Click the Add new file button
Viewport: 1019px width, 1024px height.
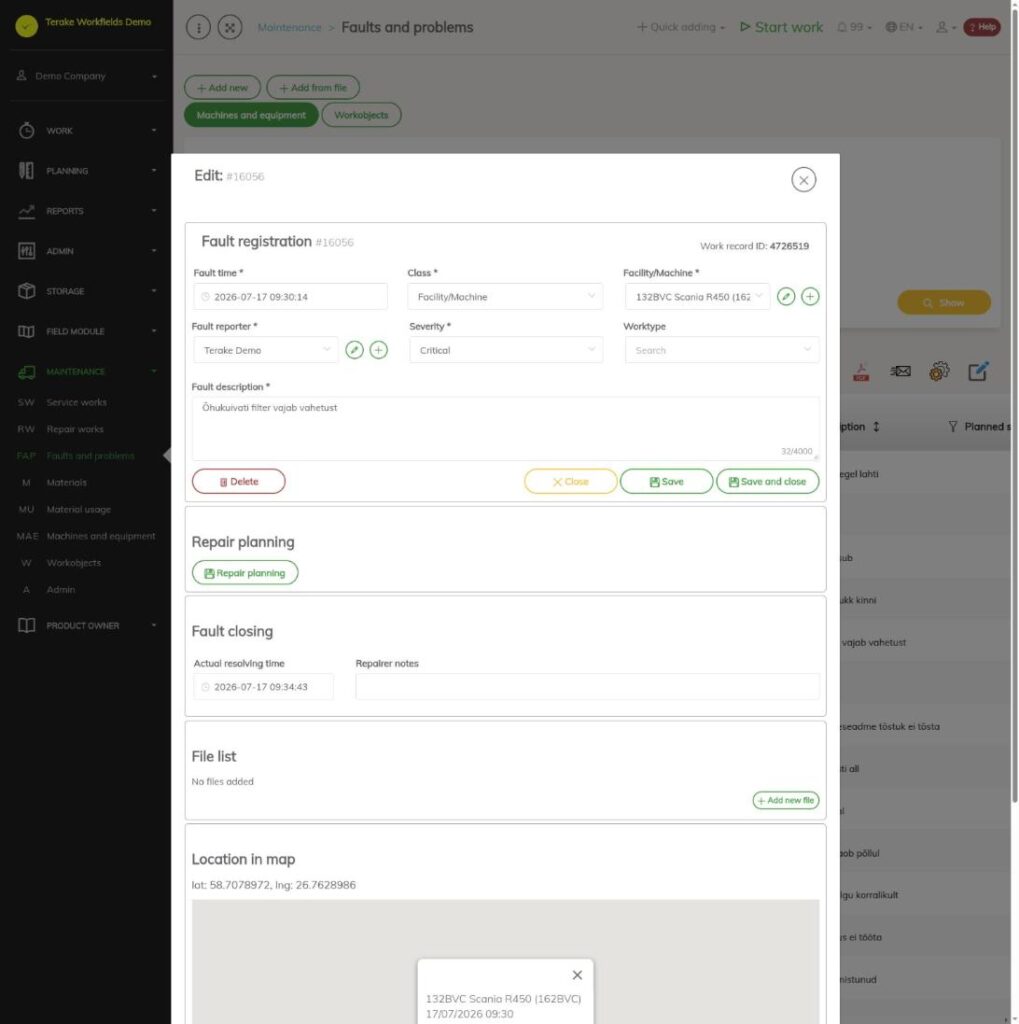pos(786,800)
